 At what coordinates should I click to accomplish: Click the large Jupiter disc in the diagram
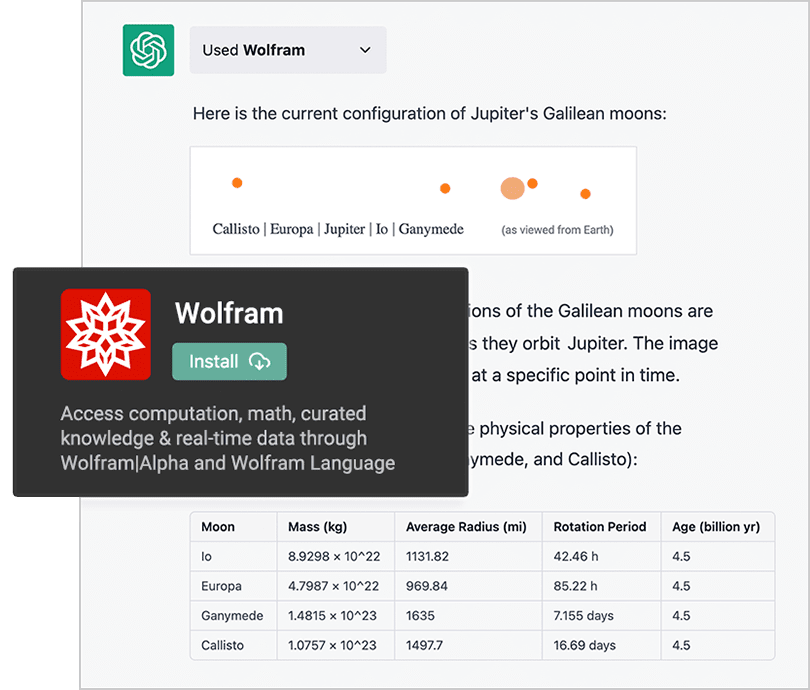[x=512, y=189]
